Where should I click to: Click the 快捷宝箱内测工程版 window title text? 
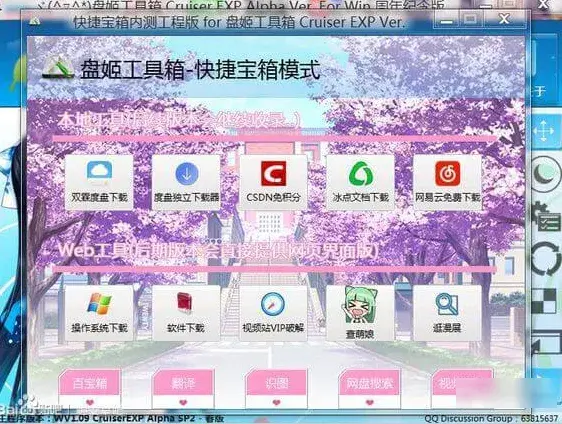tap(238, 22)
